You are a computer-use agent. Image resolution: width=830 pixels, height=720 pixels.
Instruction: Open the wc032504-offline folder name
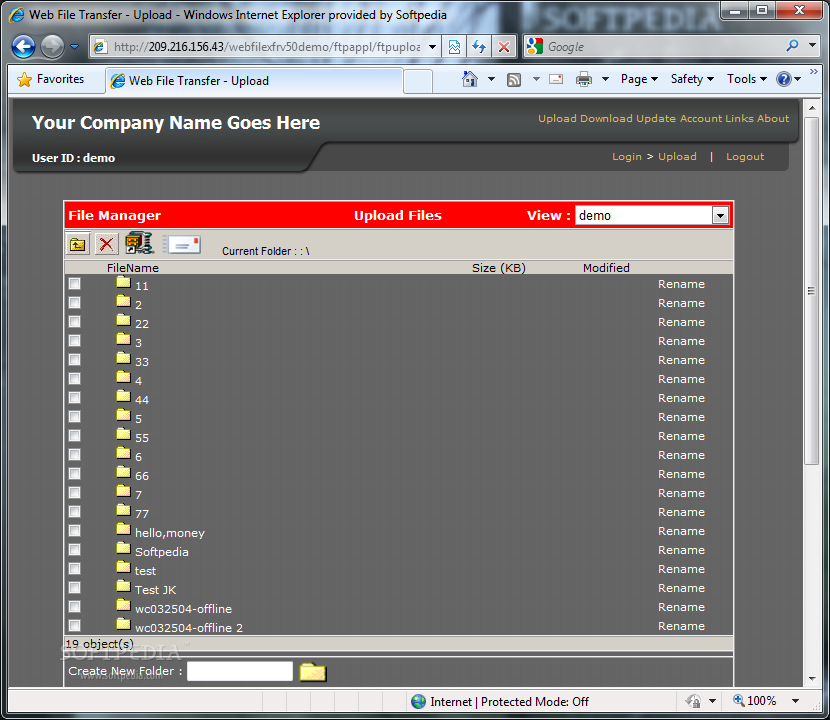(x=183, y=609)
